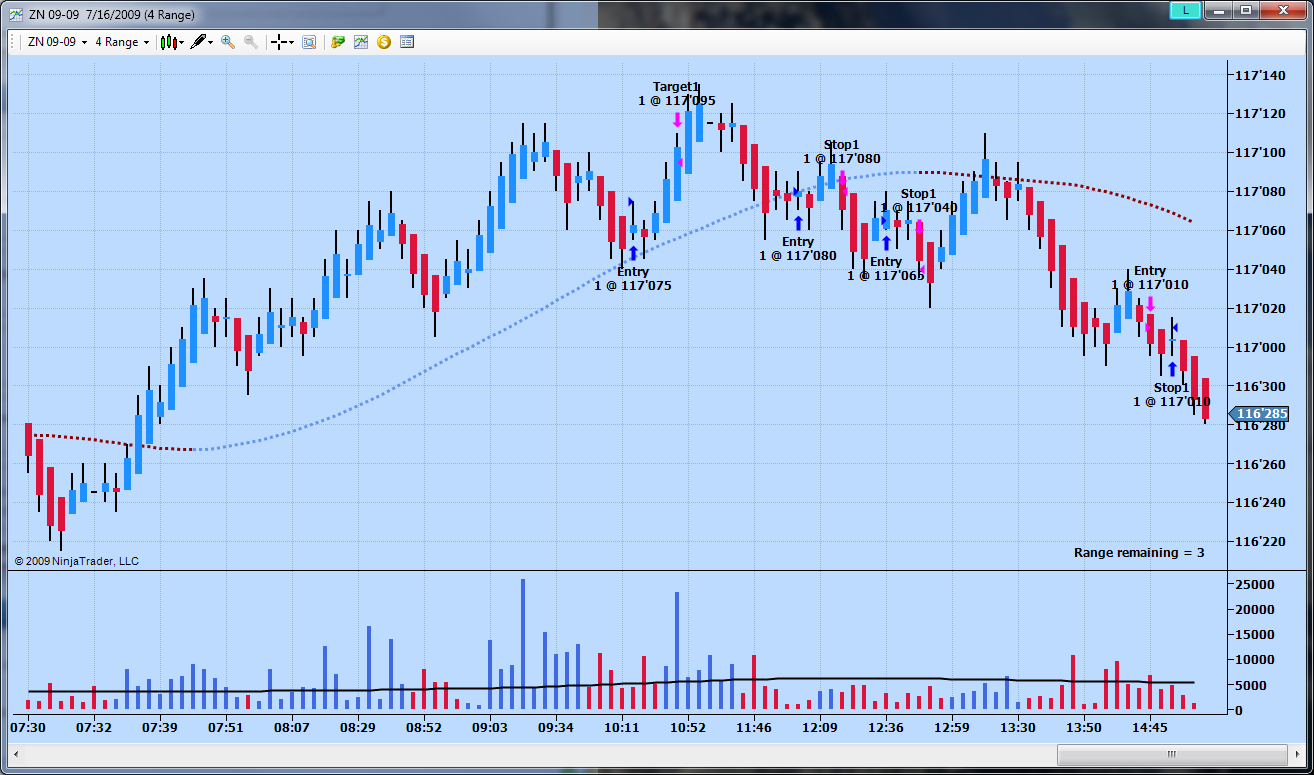This screenshot has height=775, width=1314.
Task: Click the zoom in magnifier icon
Action: point(228,42)
